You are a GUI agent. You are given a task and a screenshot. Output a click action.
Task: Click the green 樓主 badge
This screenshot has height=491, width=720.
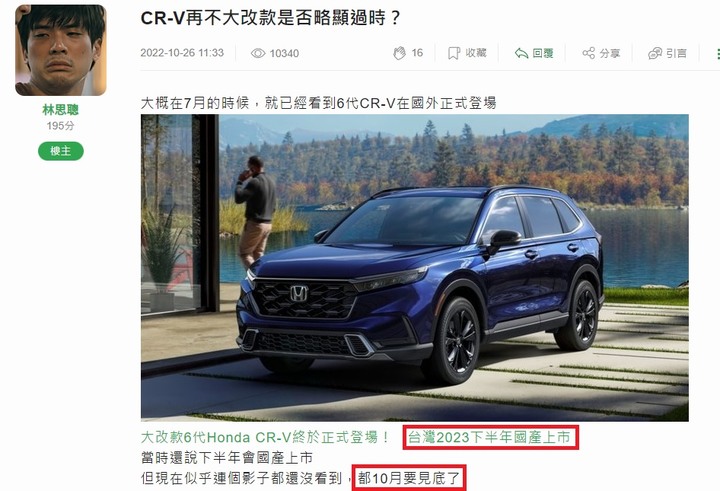61,151
